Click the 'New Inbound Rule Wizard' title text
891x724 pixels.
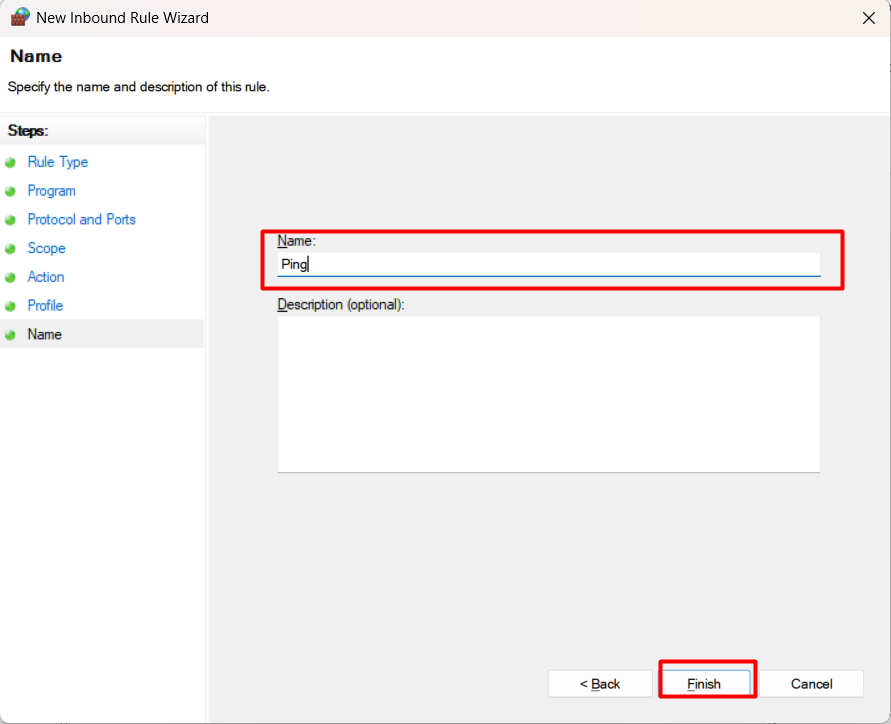123,18
